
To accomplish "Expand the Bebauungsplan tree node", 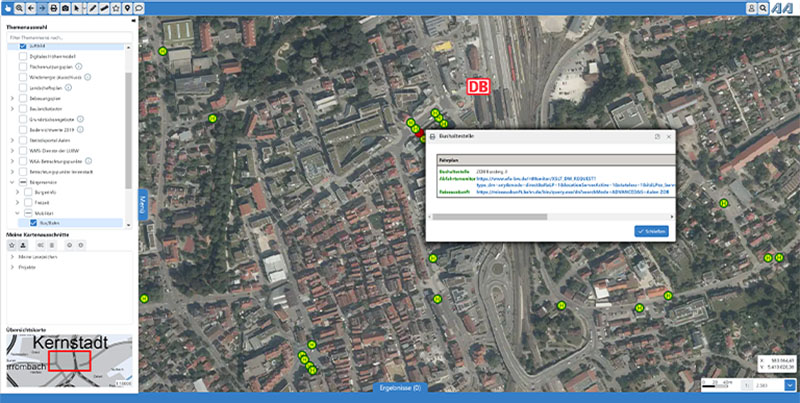I will coord(12,98).
